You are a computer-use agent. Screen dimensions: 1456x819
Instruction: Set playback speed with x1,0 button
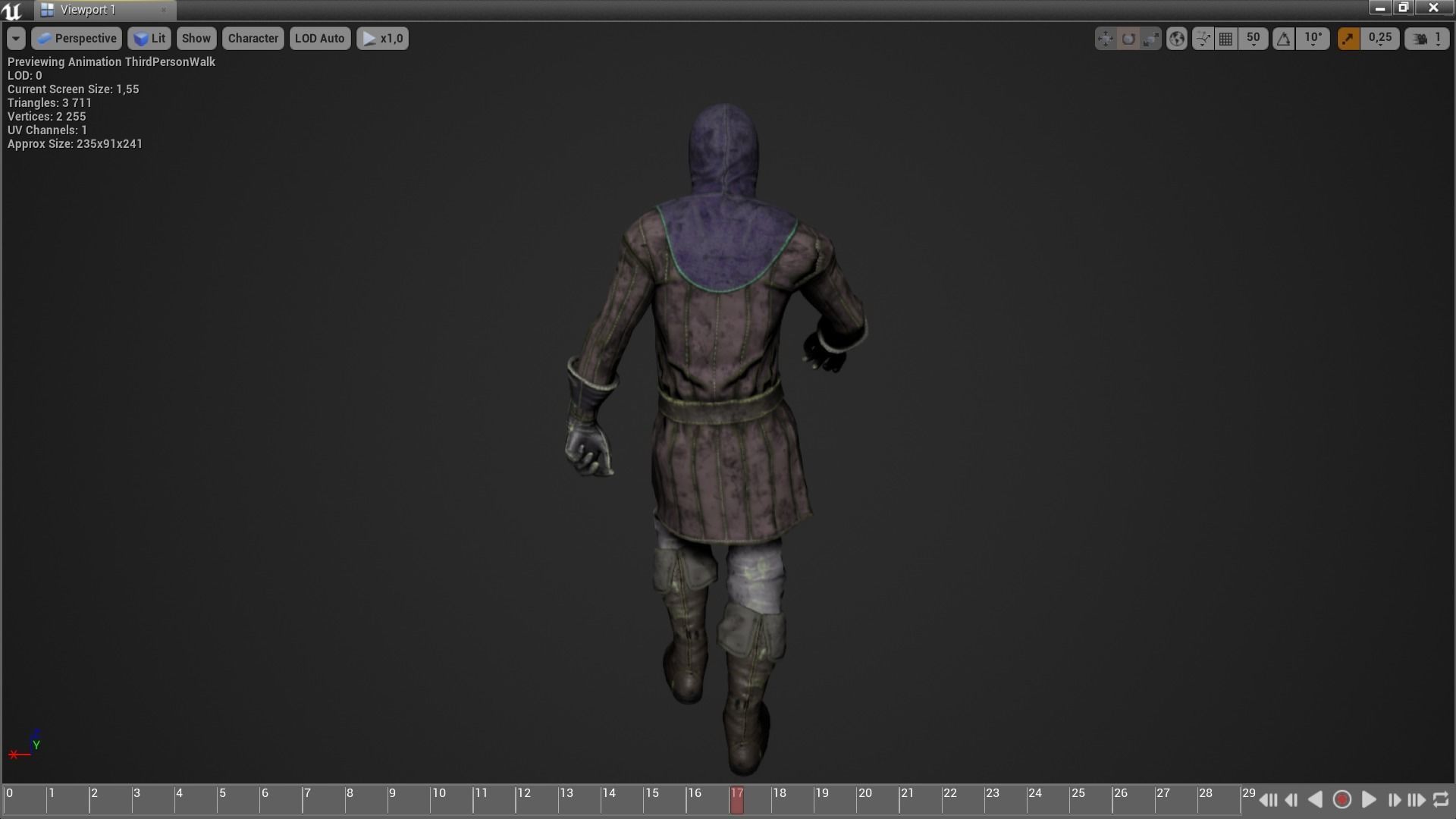coord(383,39)
